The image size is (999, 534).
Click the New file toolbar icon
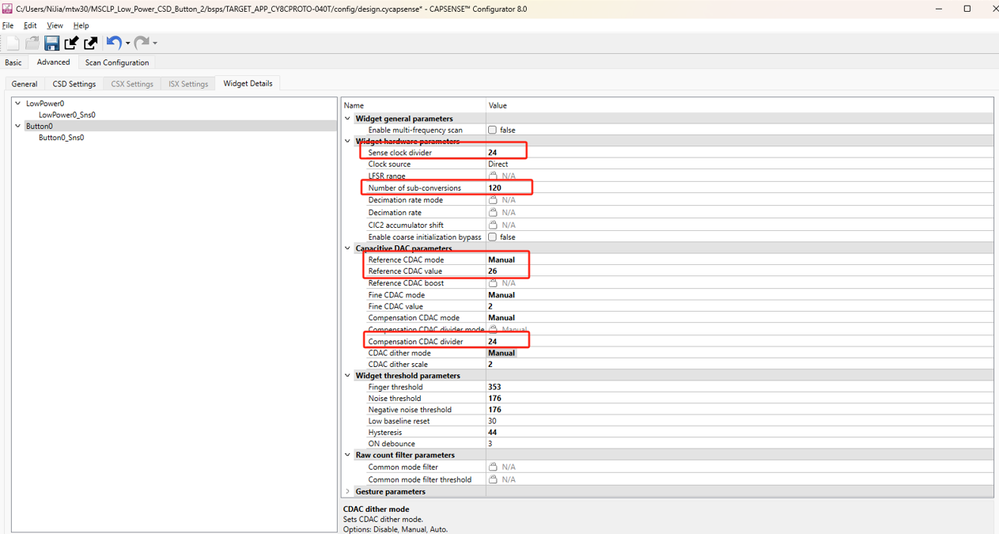(x=13, y=43)
